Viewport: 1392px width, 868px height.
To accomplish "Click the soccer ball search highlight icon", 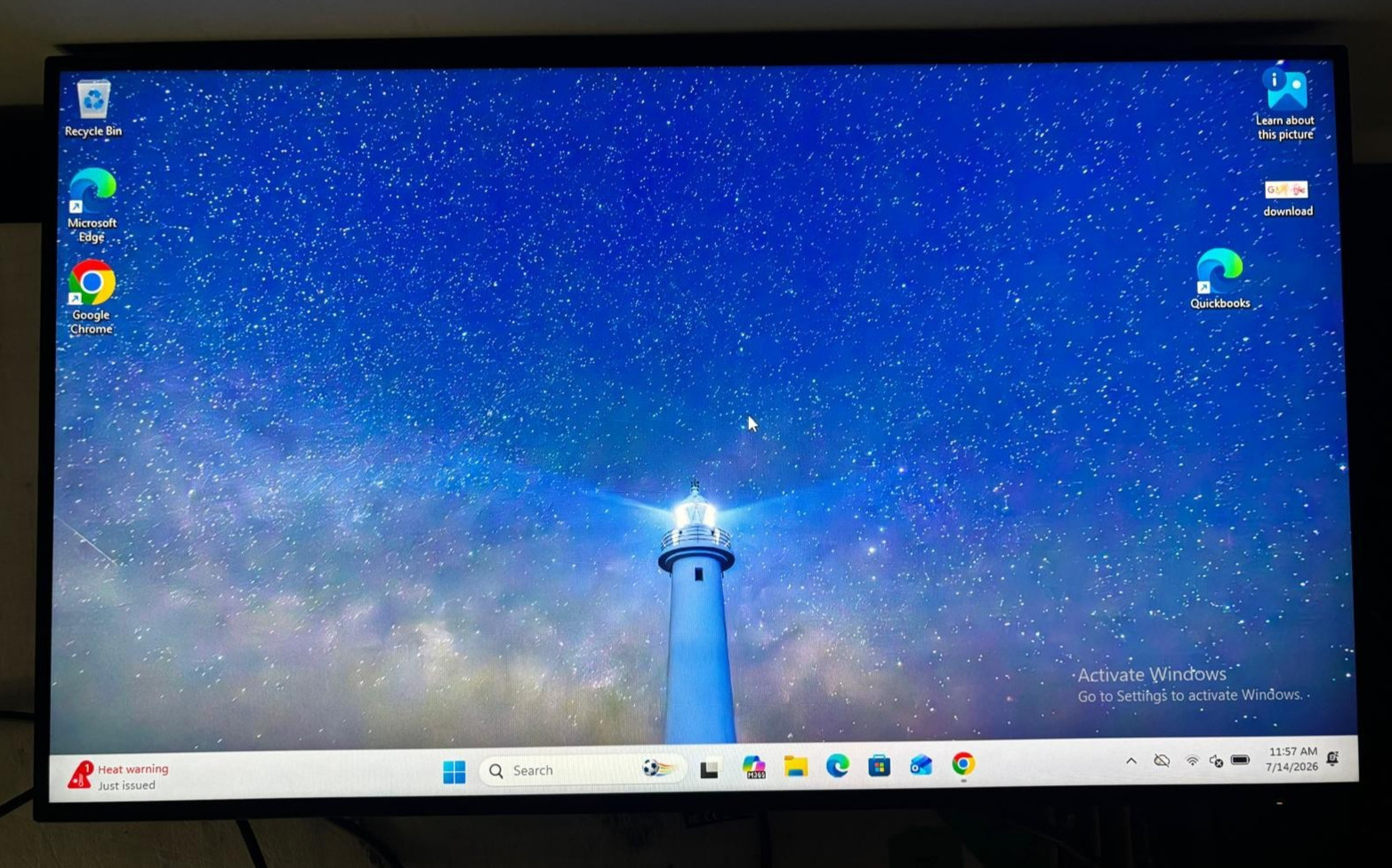I will tap(659, 768).
